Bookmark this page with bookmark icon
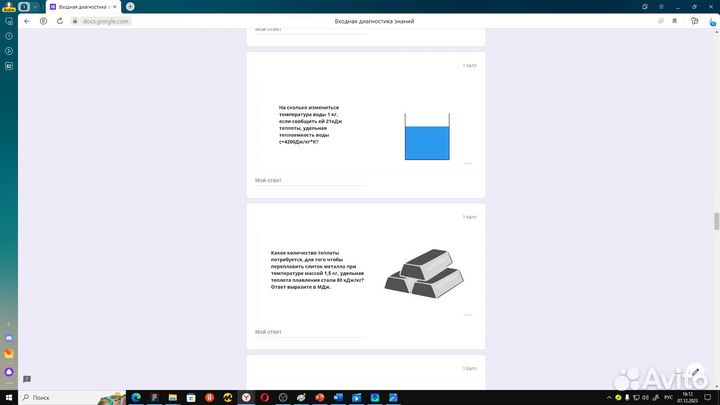The image size is (720, 405). coord(675,21)
